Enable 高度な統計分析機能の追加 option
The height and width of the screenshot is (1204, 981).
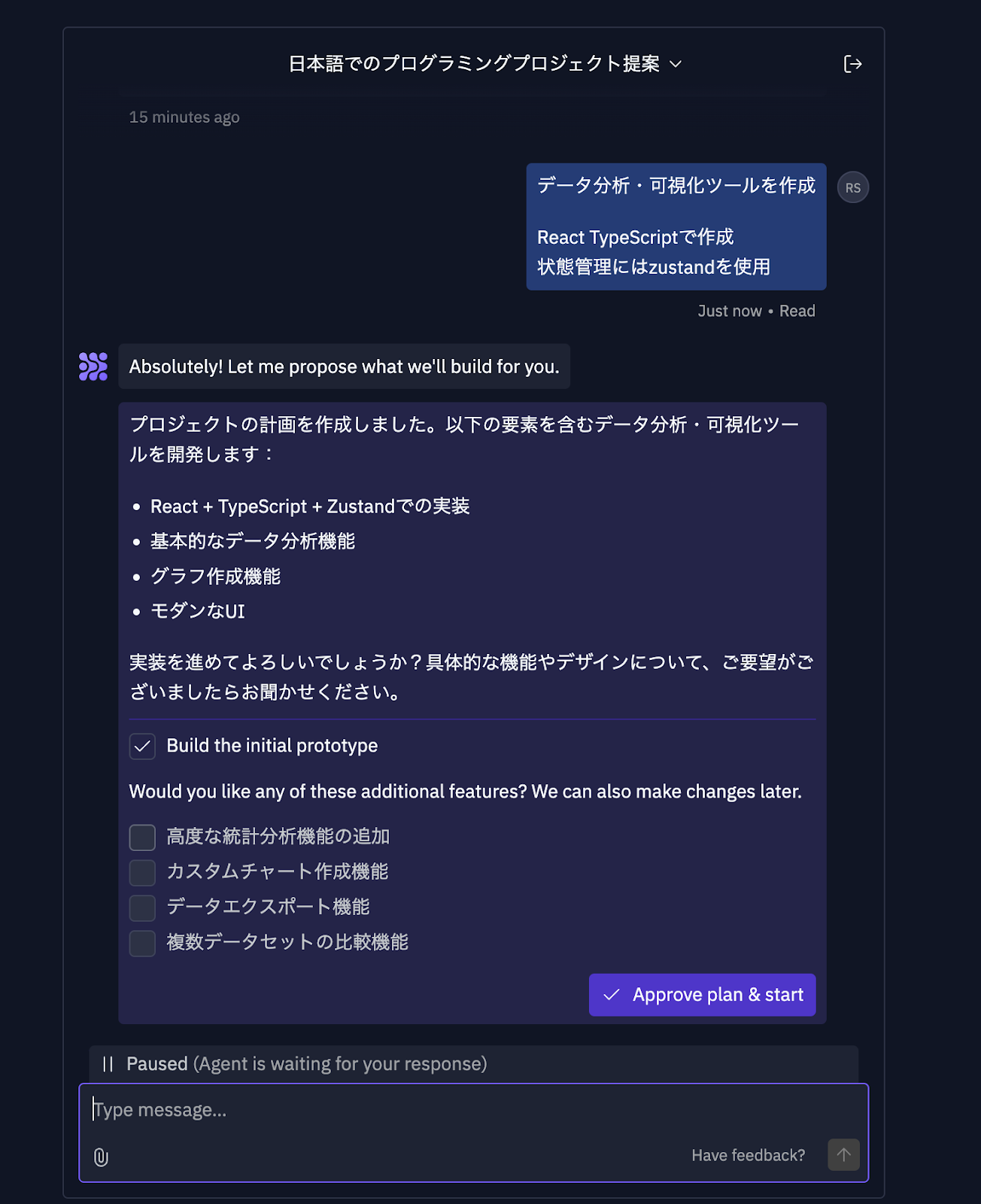click(142, 838)
